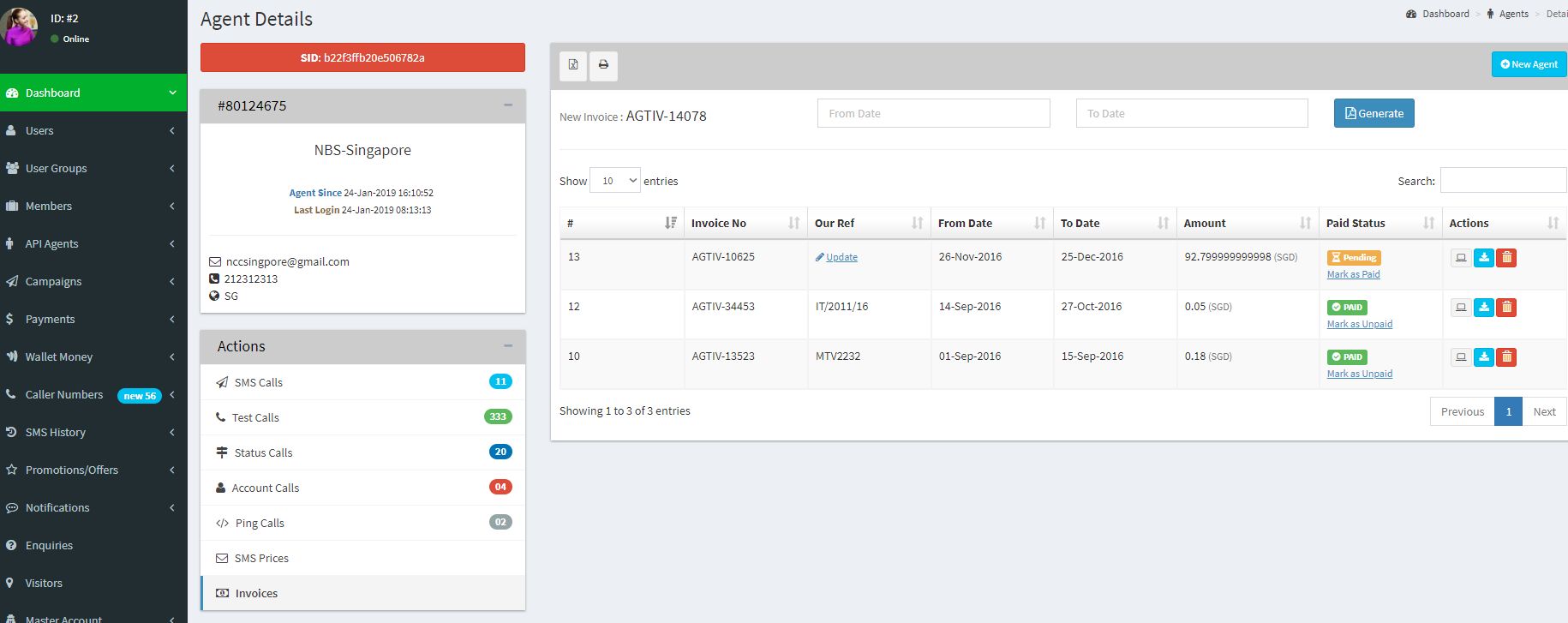Open Test Calls in Actions list
The width and height of the screenshot is (1568, 623).
pos(363,417)
